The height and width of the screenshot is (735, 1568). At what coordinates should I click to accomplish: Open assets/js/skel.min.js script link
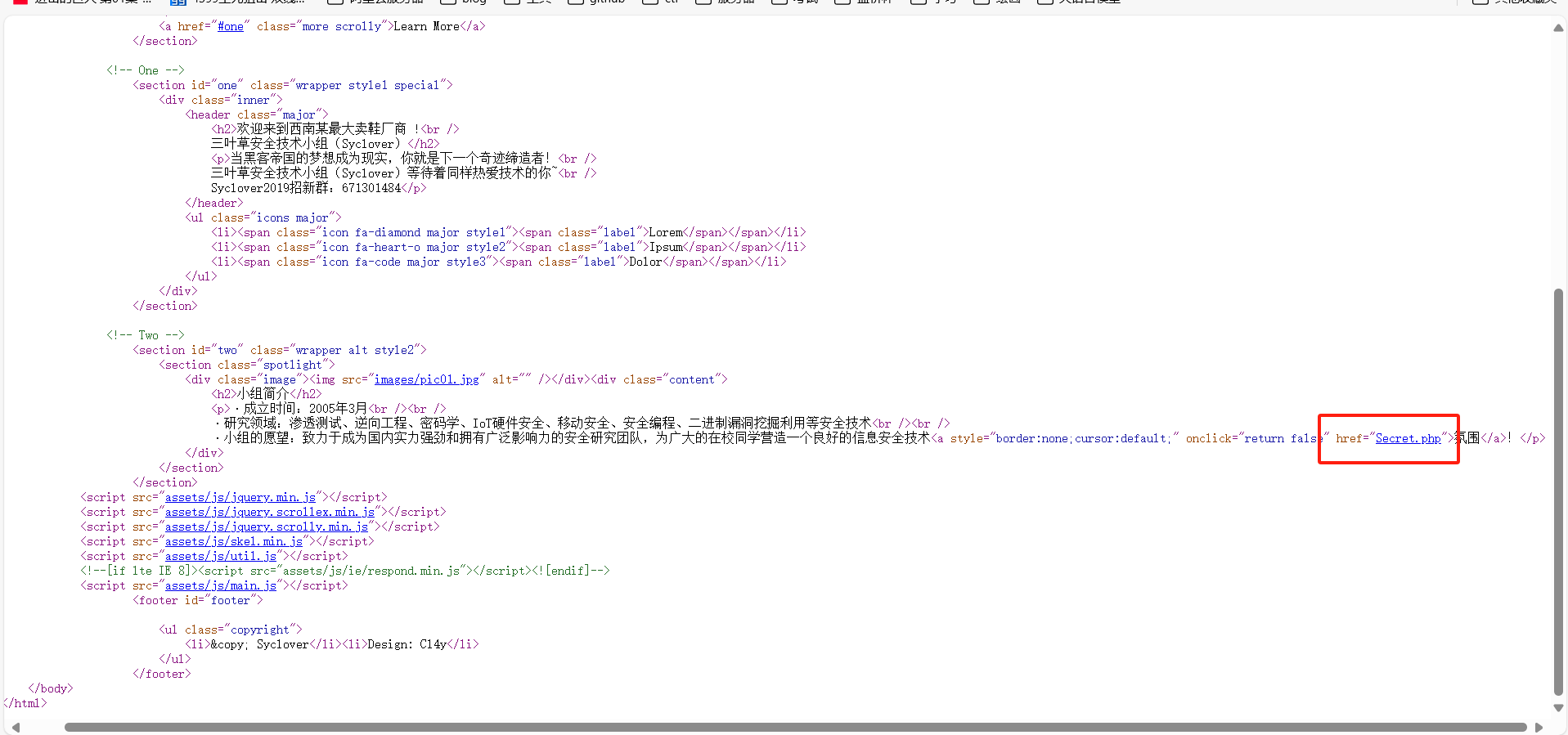click(234, 541)
